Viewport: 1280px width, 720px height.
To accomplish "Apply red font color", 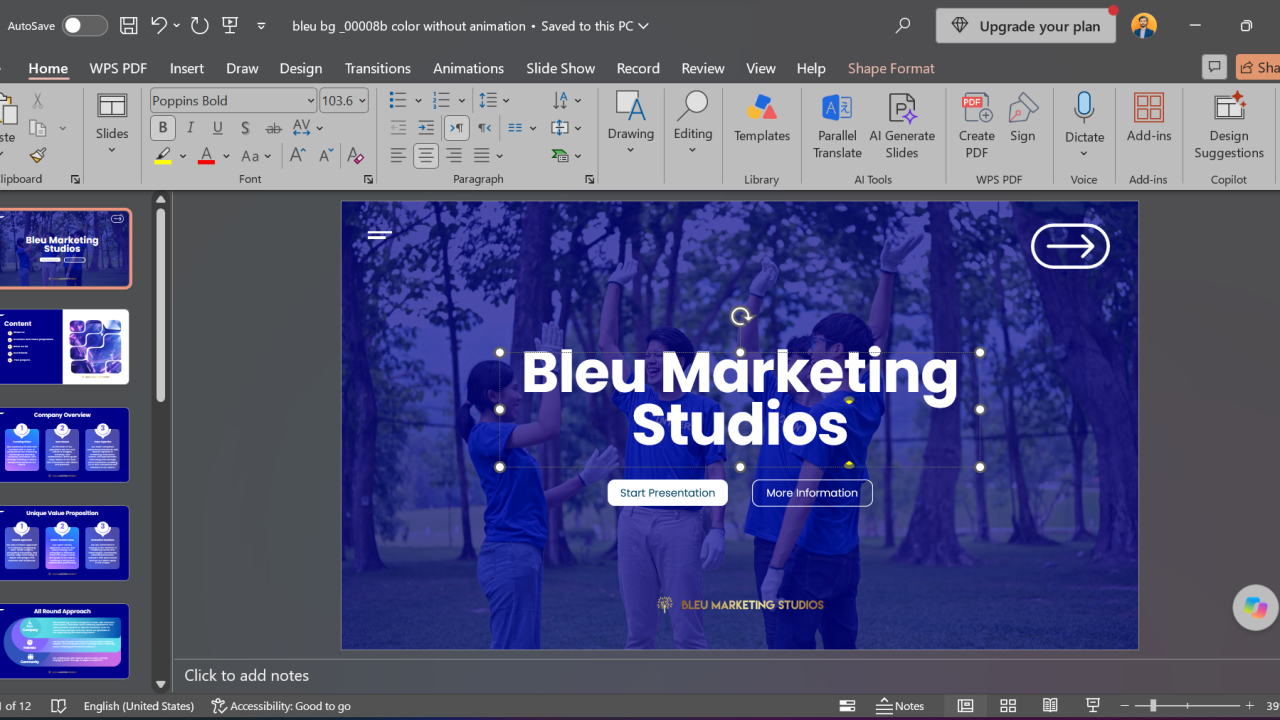I will [x=206, y=156].
